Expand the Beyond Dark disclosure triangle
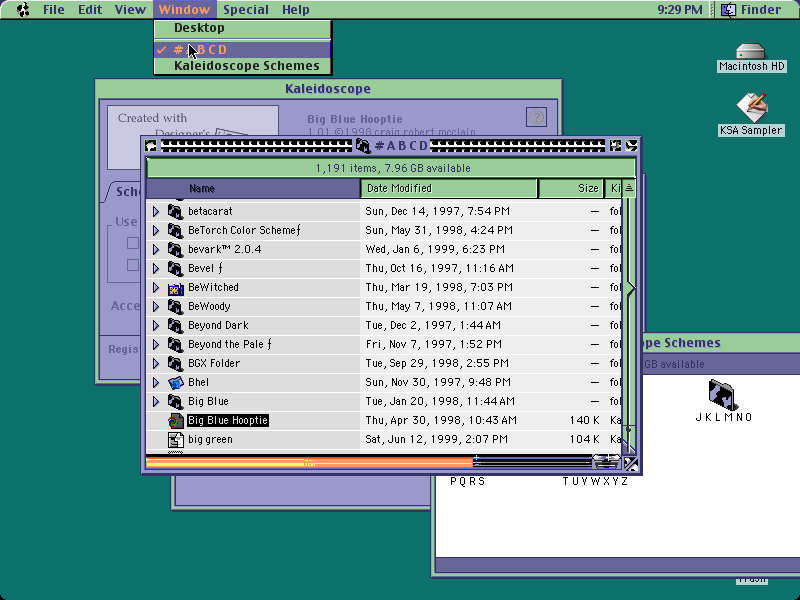 click(x=156, y=326)
